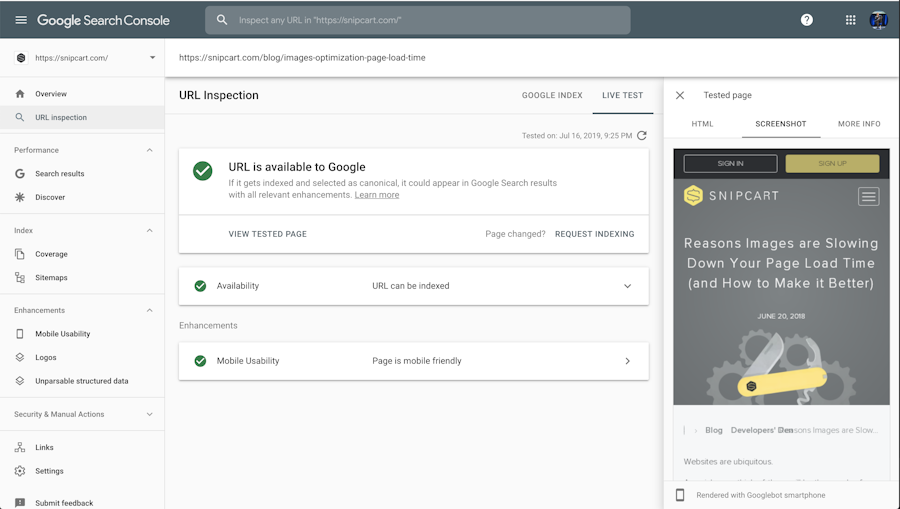Click the Mobile Usability phone icon

pos(20,333)
